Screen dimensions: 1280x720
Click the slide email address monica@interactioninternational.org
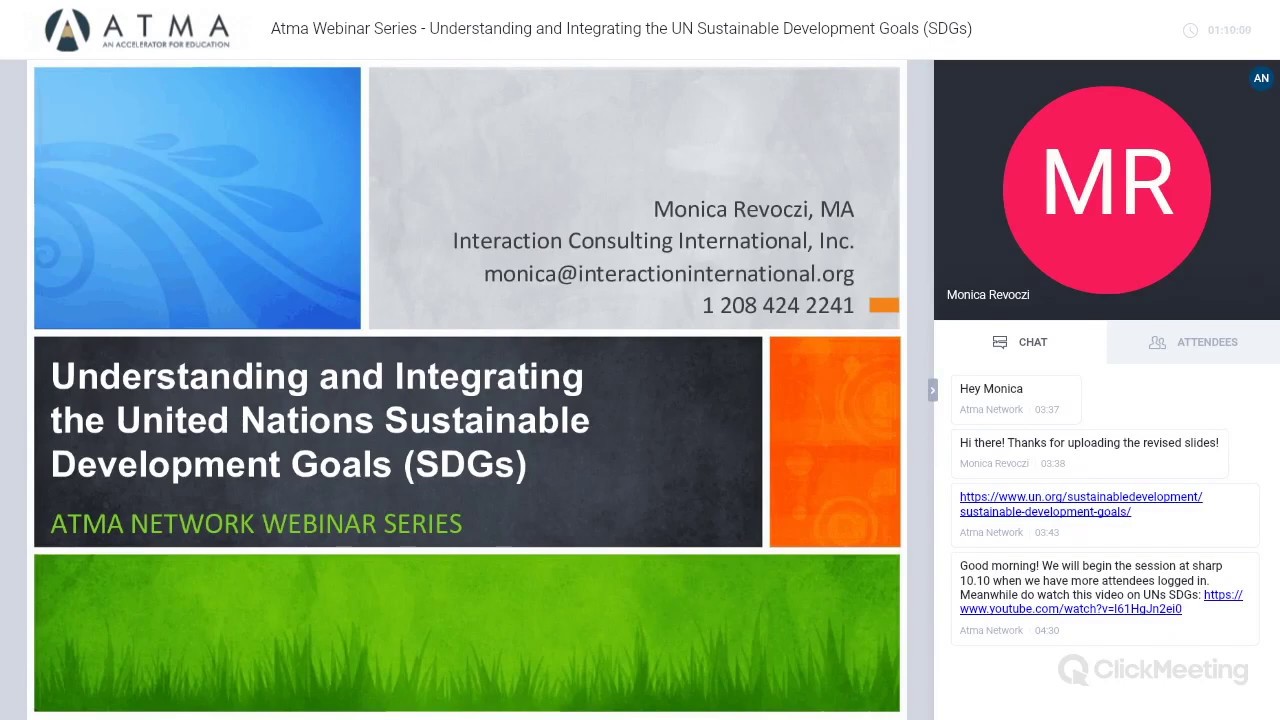(x=669, y=274)
